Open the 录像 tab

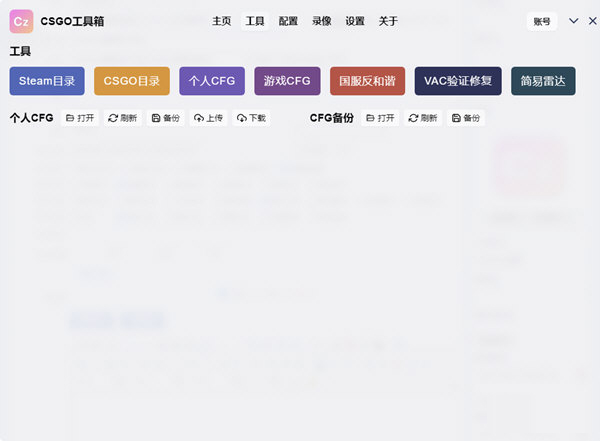(321, 21)
